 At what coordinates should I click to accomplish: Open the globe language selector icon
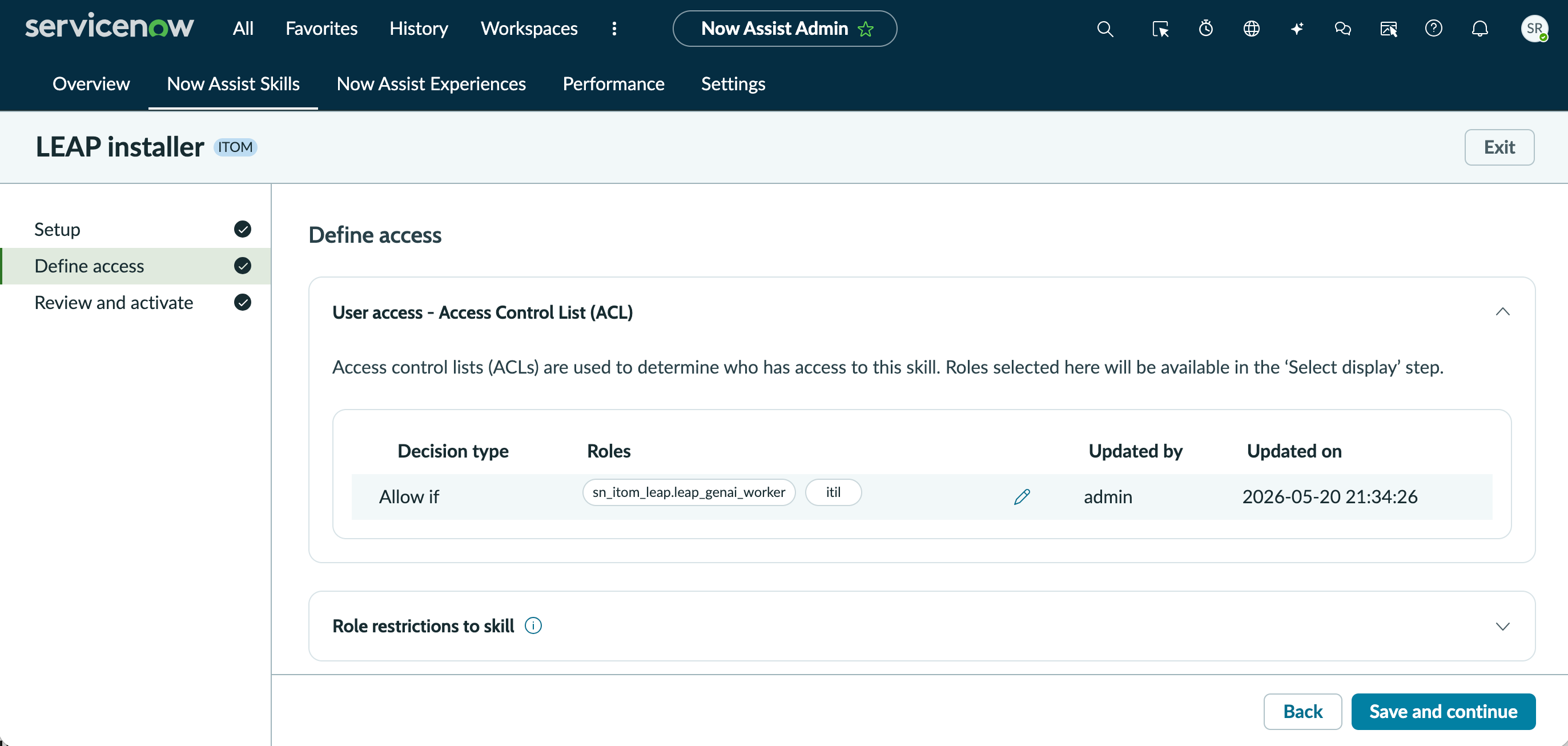click(x=1252, y=29)
